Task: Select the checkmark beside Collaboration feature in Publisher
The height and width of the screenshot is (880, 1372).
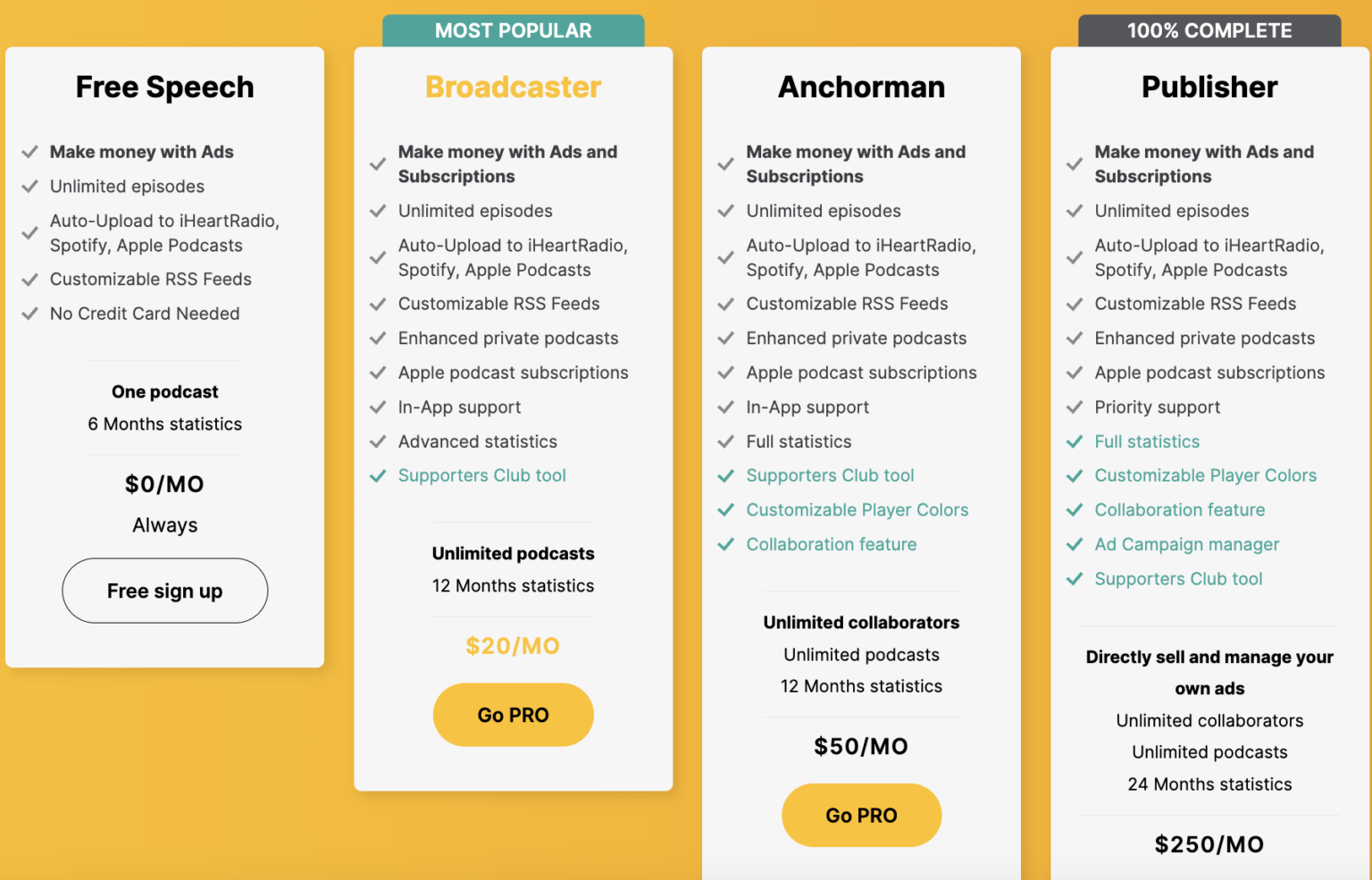Action: (1073, 509)
